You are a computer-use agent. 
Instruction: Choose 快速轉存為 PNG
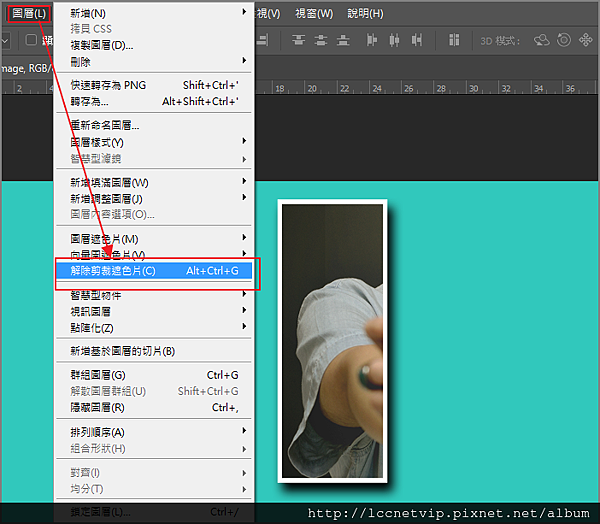pos(153,85)
